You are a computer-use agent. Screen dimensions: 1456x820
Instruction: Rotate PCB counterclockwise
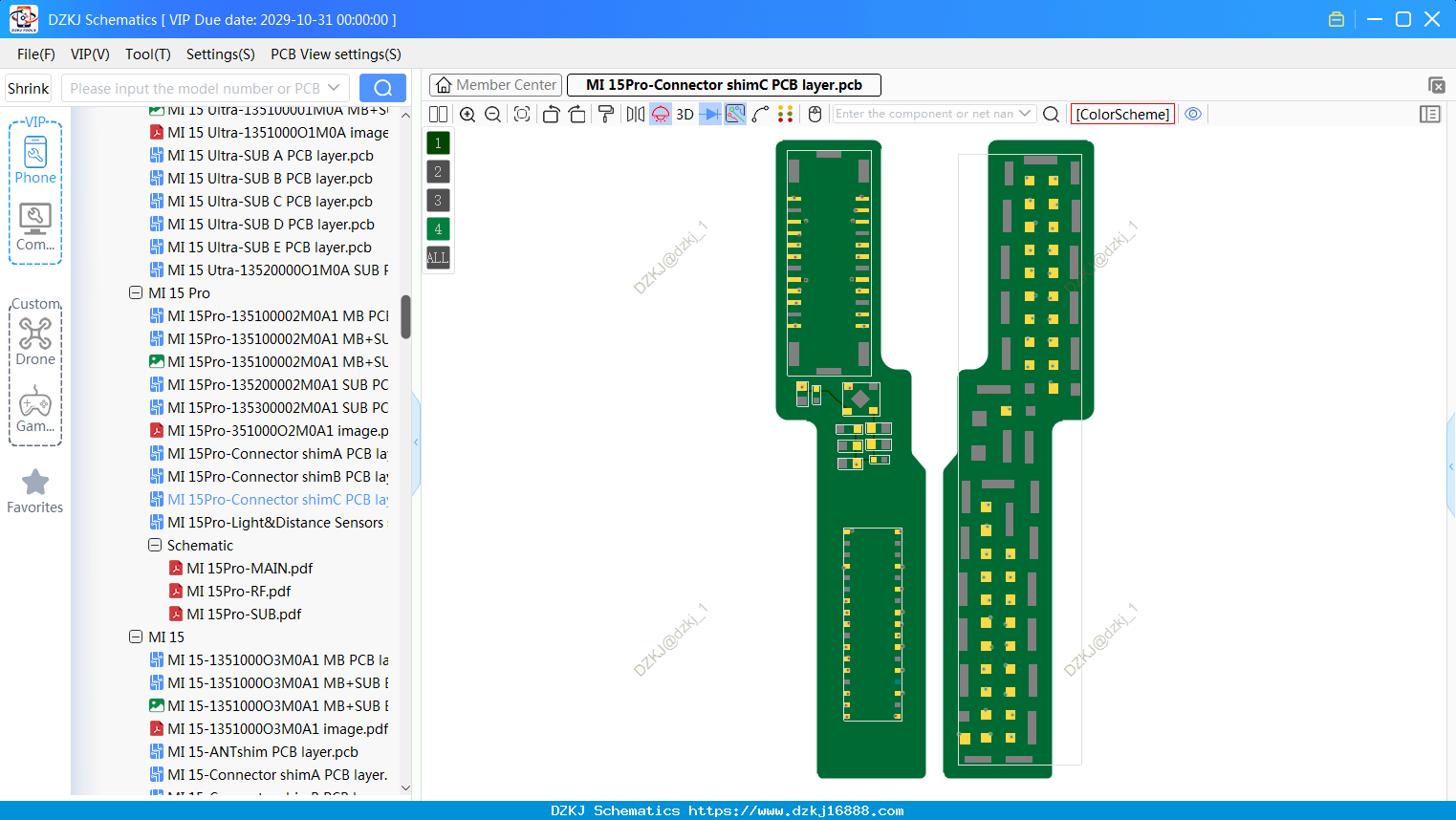click(551, 114)
